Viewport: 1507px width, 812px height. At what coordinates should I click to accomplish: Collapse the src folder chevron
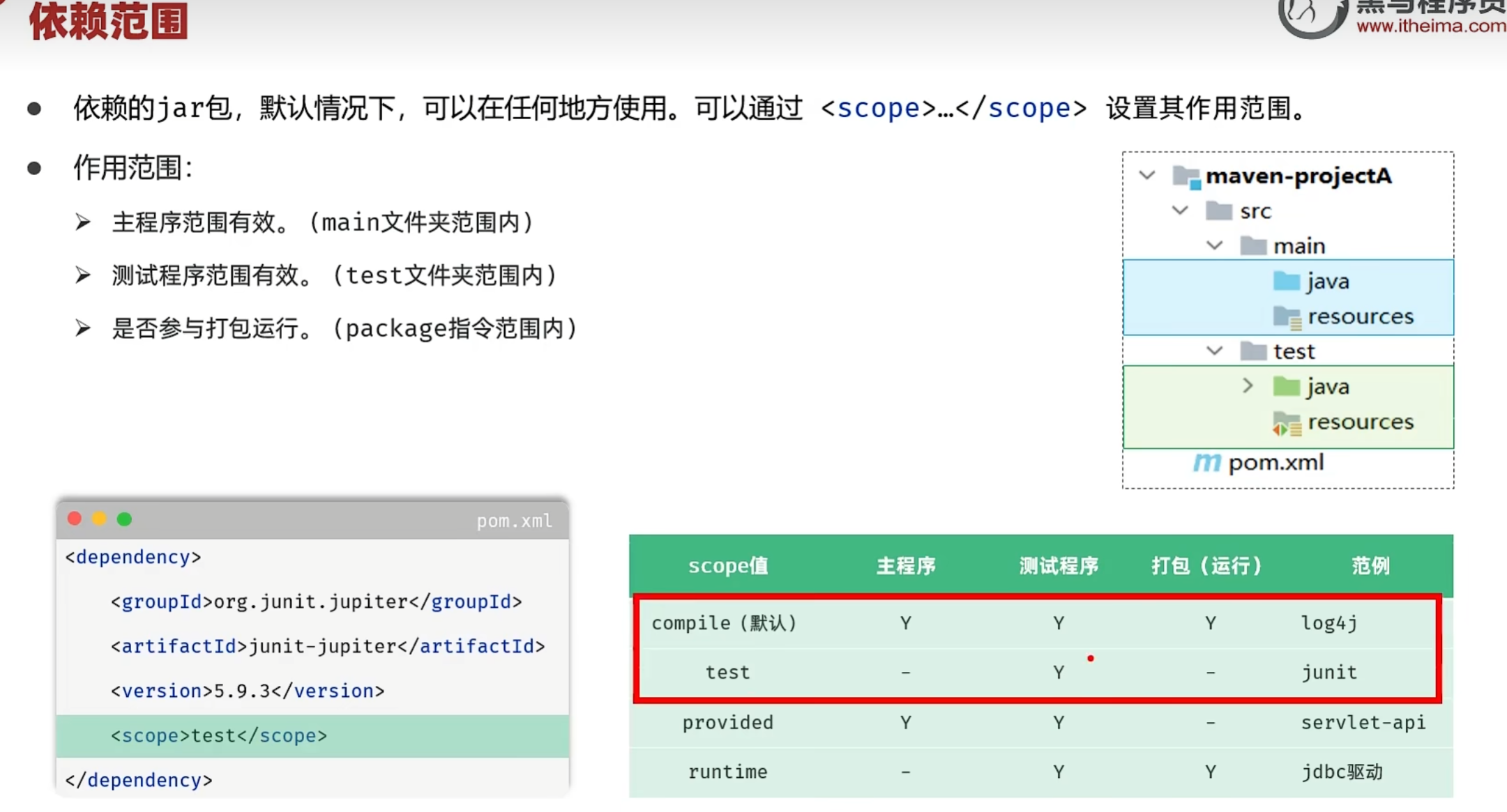(1180, 210)
